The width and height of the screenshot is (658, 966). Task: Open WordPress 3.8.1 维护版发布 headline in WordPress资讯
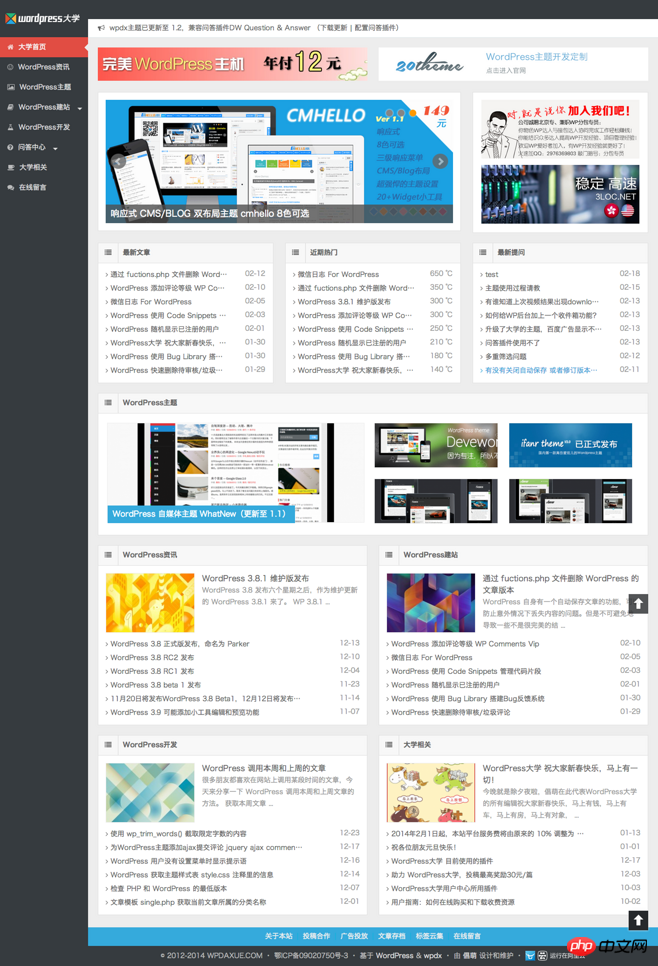point(255,578)
